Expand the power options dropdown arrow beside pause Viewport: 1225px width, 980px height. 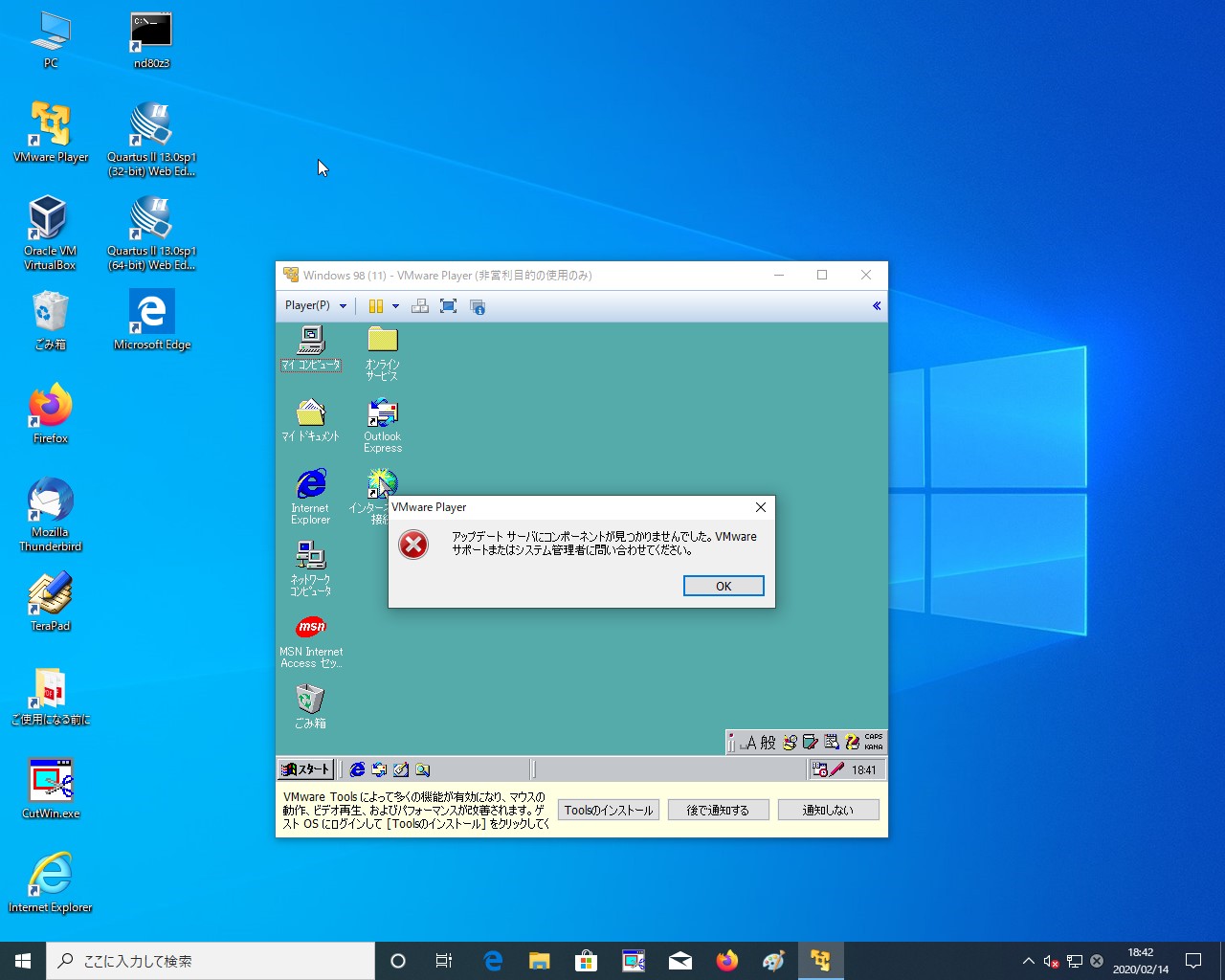click(395, 306)
